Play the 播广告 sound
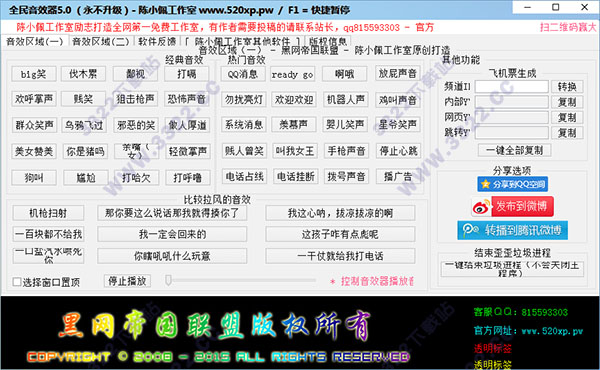 [x=398, y=176]
